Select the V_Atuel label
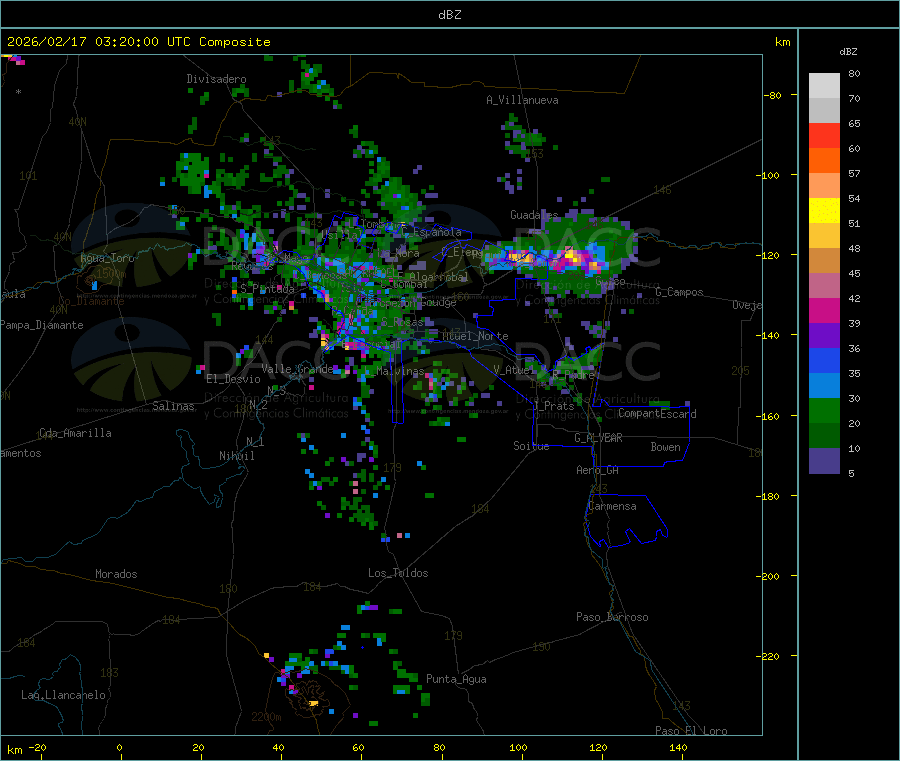 (513, 370)
